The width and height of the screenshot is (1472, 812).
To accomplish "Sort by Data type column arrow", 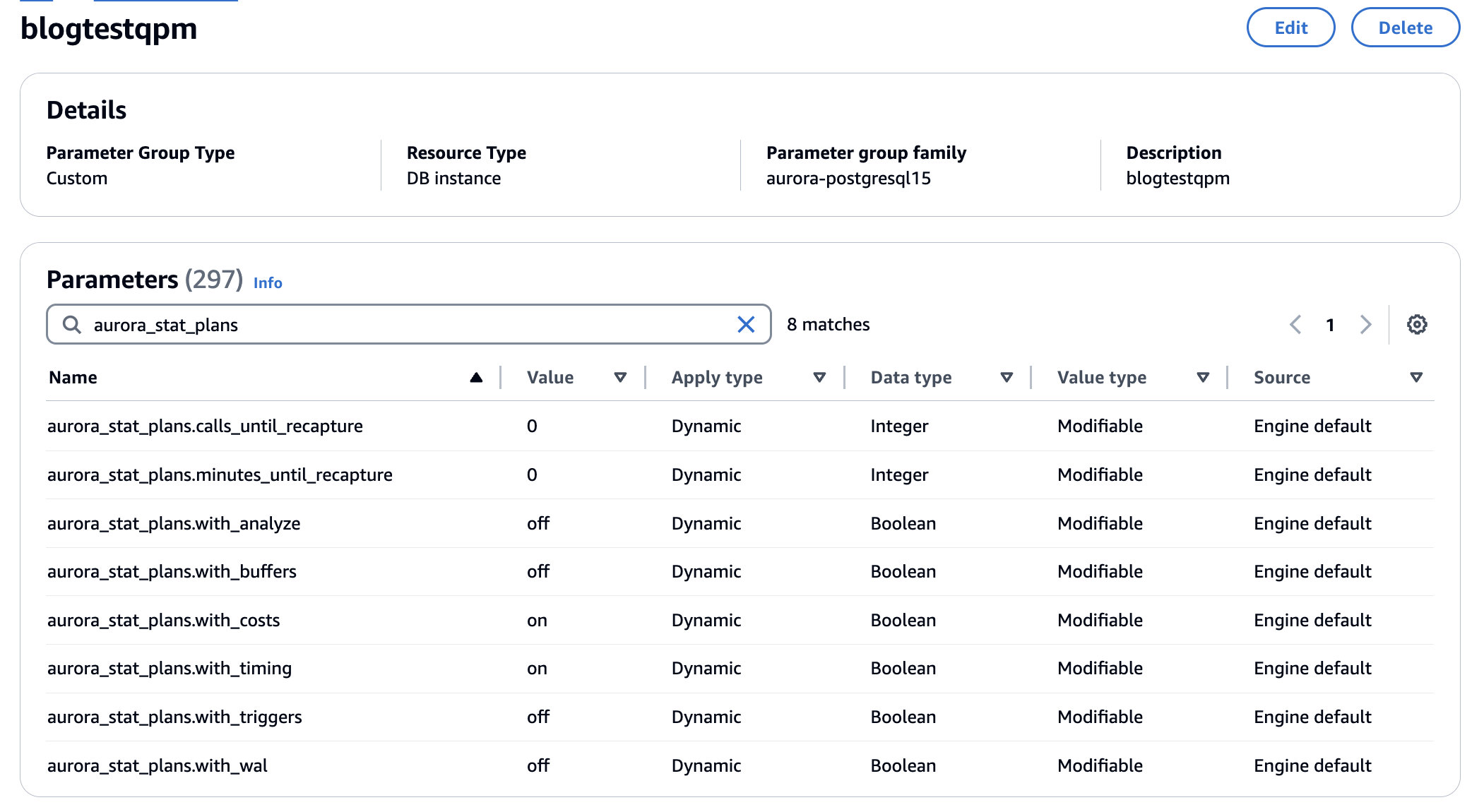I will pos(1007,378).
